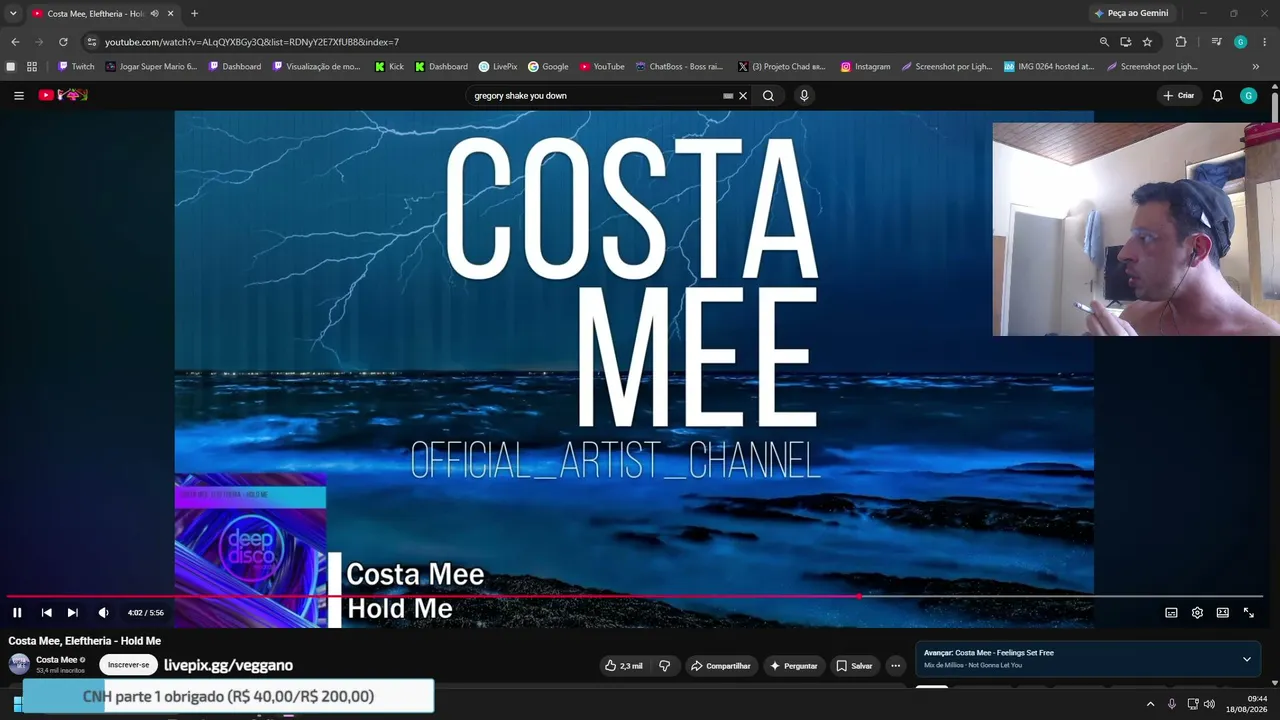The height and width of the screenshot is (720, 1280).
Task: Open the Compartilhar share dialog
Action: [x=720, y=666]
